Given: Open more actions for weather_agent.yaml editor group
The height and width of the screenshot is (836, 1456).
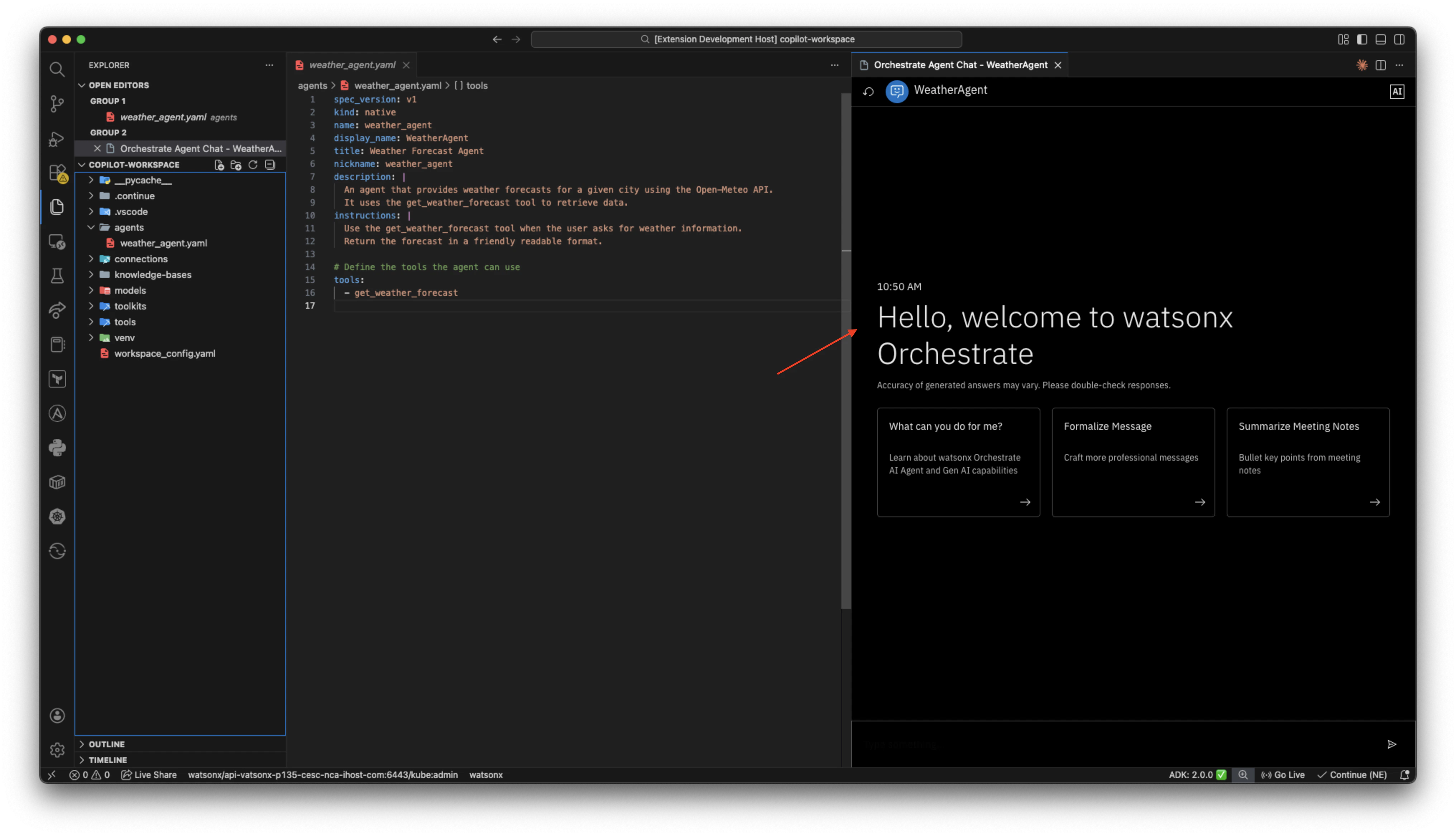Looking at the screenshot, I should pos(834,65).
